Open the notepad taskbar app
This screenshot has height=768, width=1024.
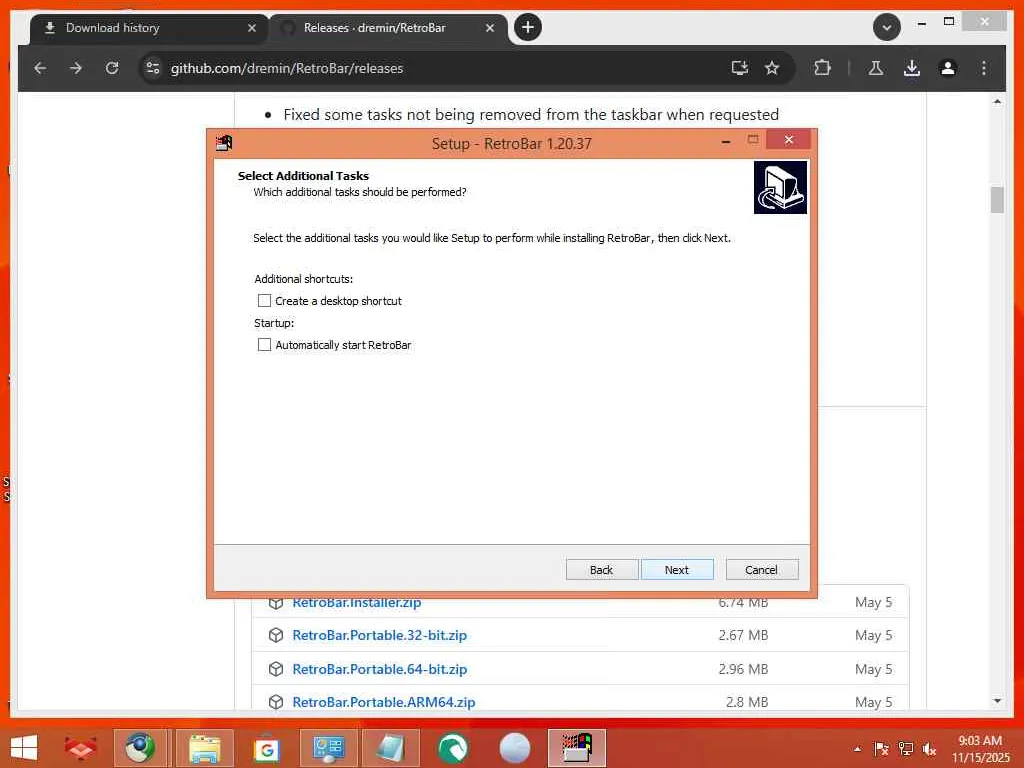[391, 748]
